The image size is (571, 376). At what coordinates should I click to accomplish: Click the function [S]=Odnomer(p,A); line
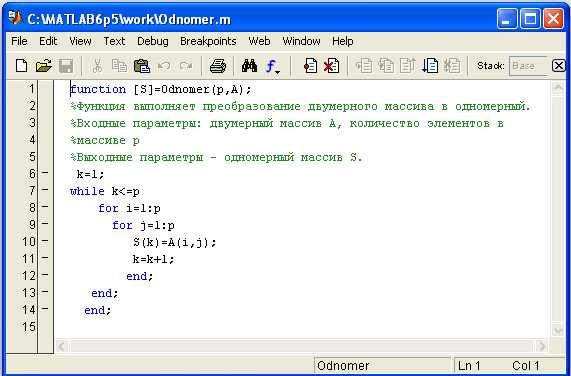click(x=161, y=90)
